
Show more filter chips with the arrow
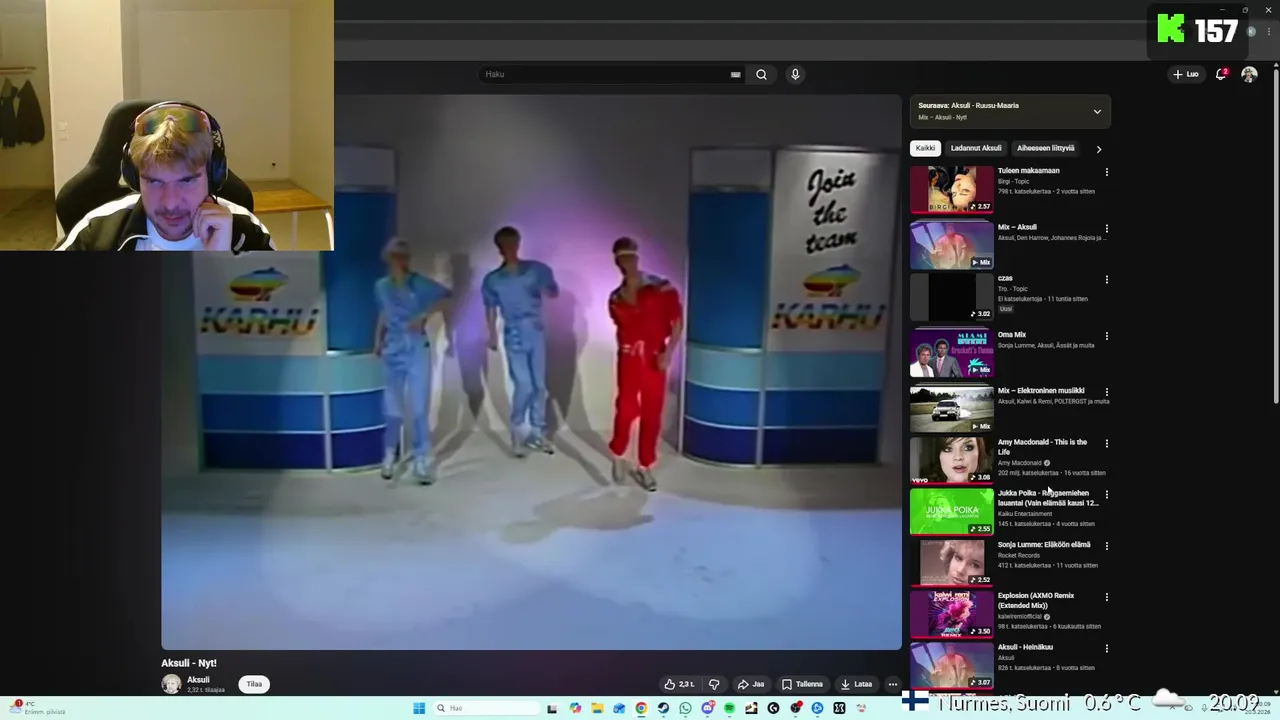1098,149
